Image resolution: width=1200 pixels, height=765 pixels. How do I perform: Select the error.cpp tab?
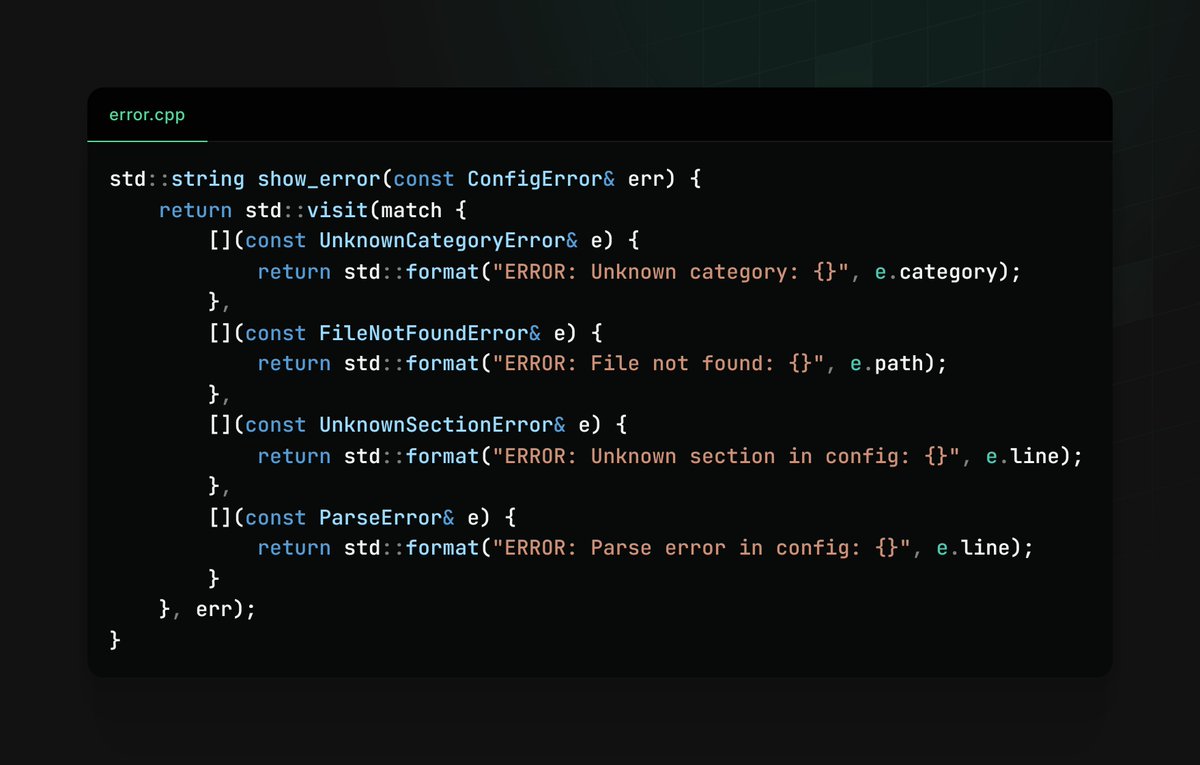[147, 115]
